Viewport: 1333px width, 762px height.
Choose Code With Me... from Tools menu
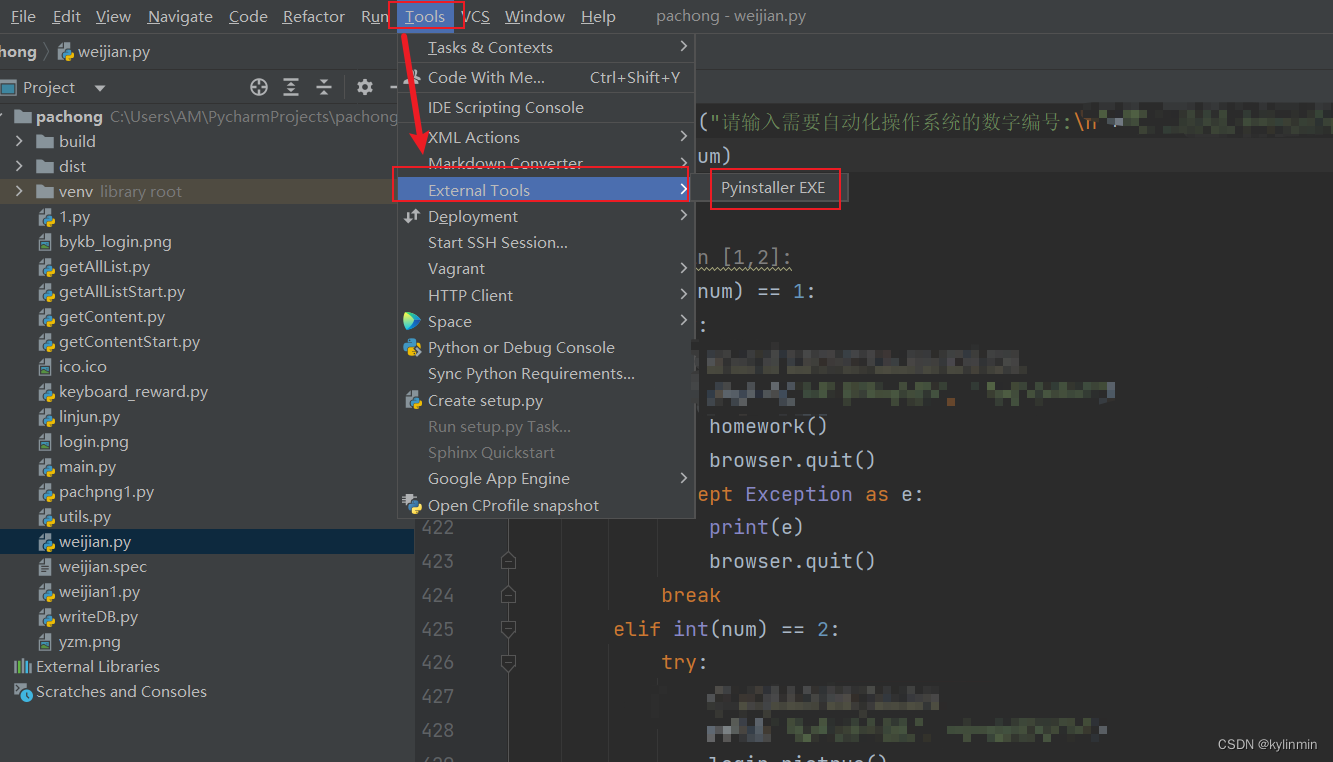coord(546,77)
